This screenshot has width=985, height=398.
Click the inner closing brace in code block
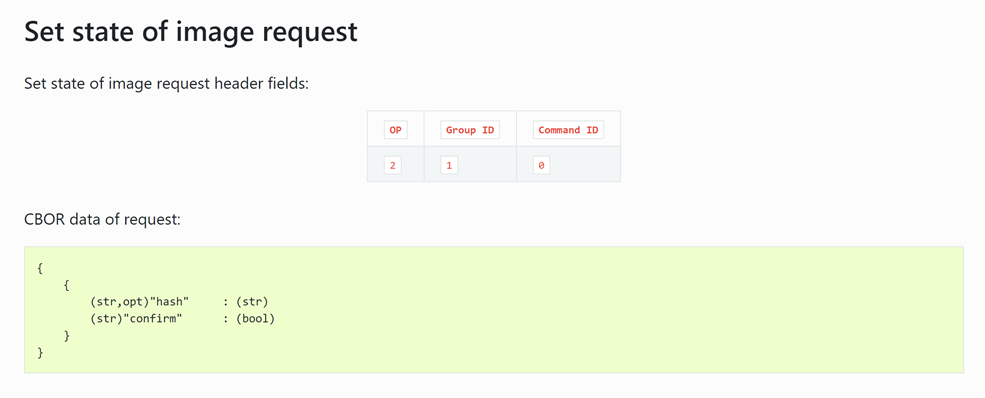67,336
